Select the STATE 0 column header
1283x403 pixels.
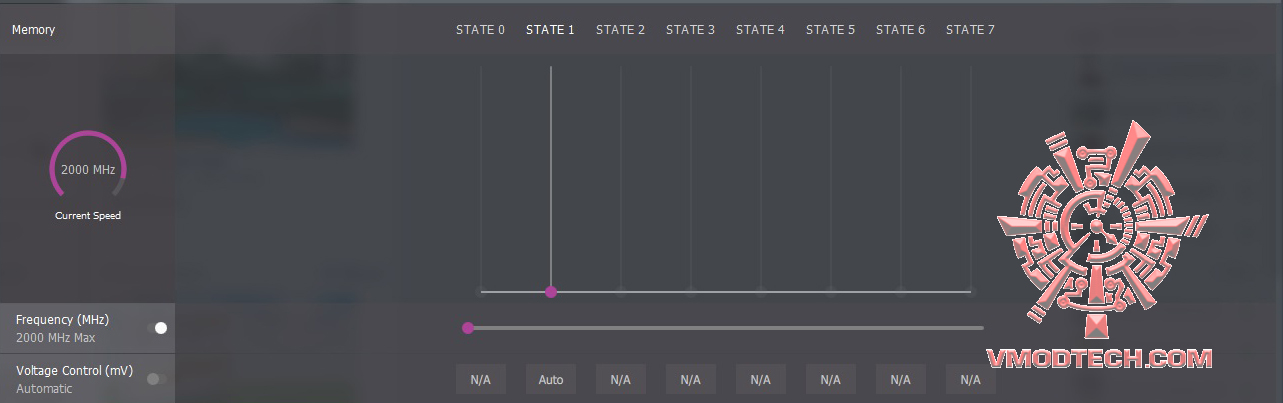point(481,30)
